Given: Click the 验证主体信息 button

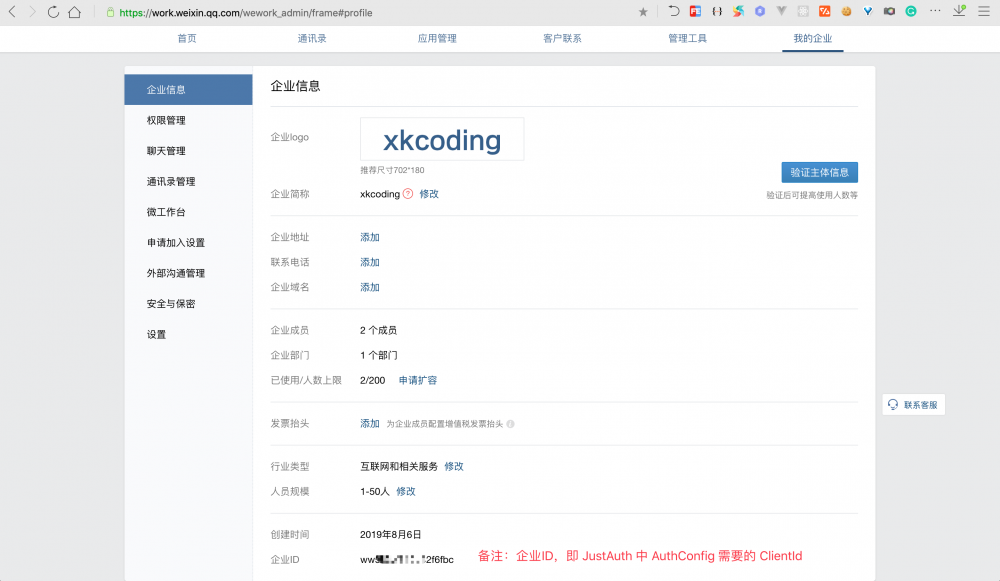Looking at the screenshot, I should click(x=819, y=172).
